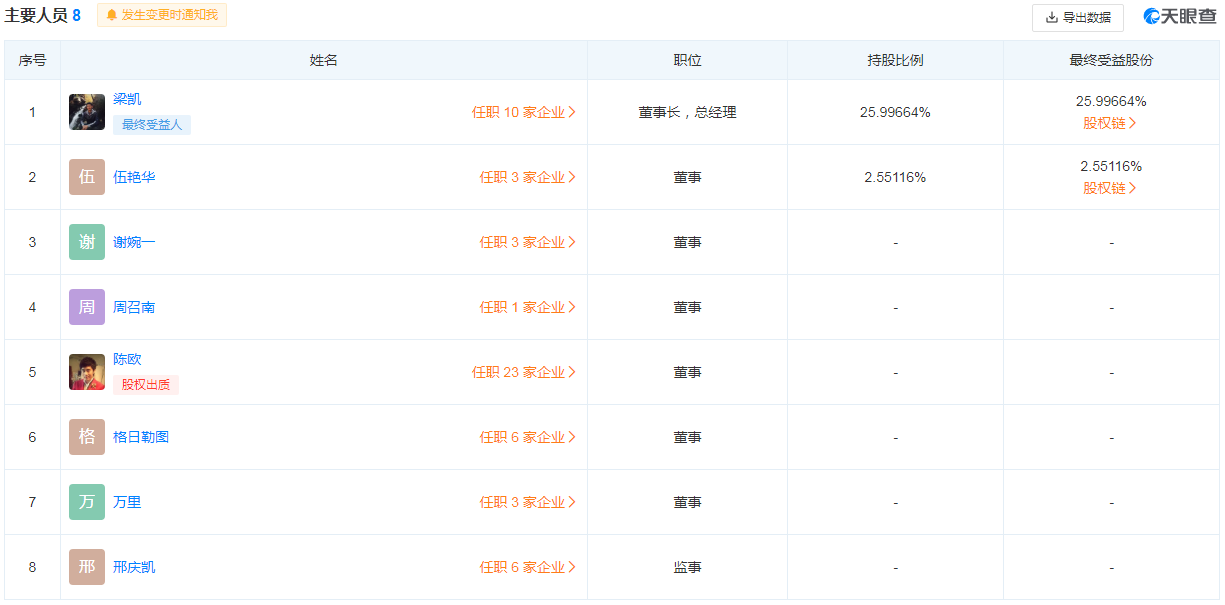Expand 周召南's 任职 1 家企业 list
The width and height of the screenshot is (1225, 605).
click(x=527, y=307)
